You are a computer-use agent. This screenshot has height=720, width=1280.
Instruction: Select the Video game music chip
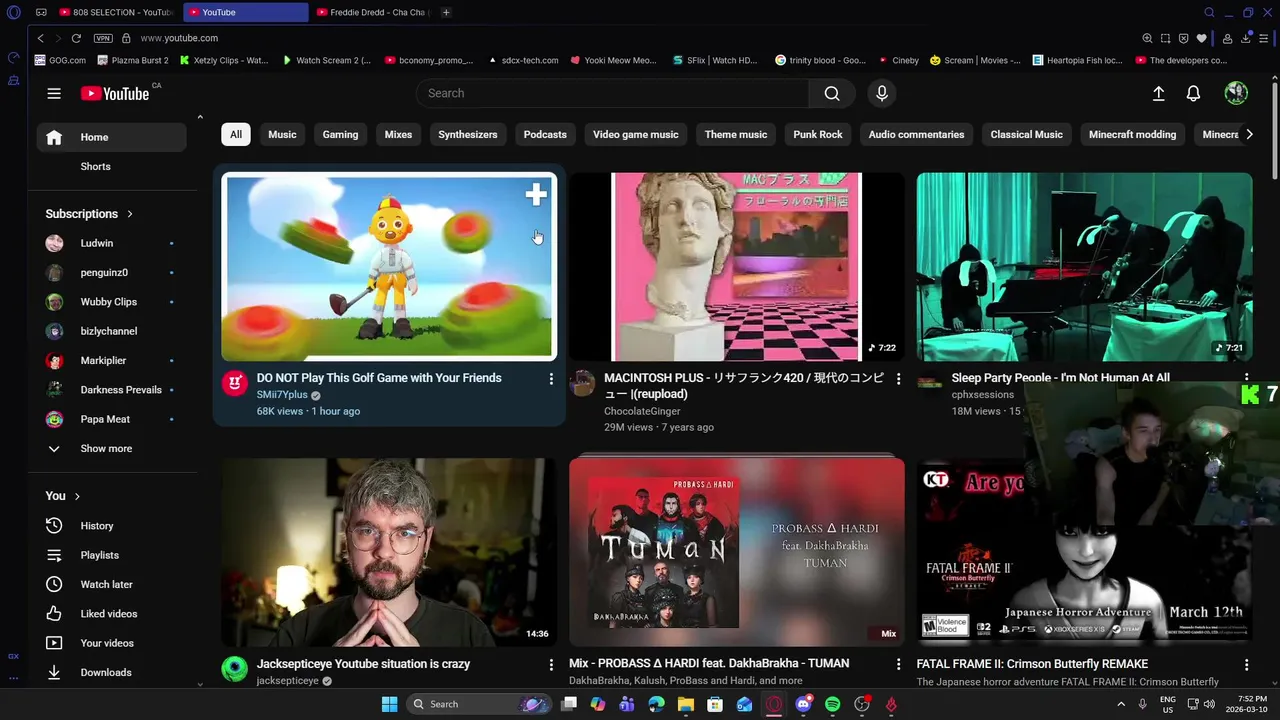pyautogui.click(x=635, y=134)
